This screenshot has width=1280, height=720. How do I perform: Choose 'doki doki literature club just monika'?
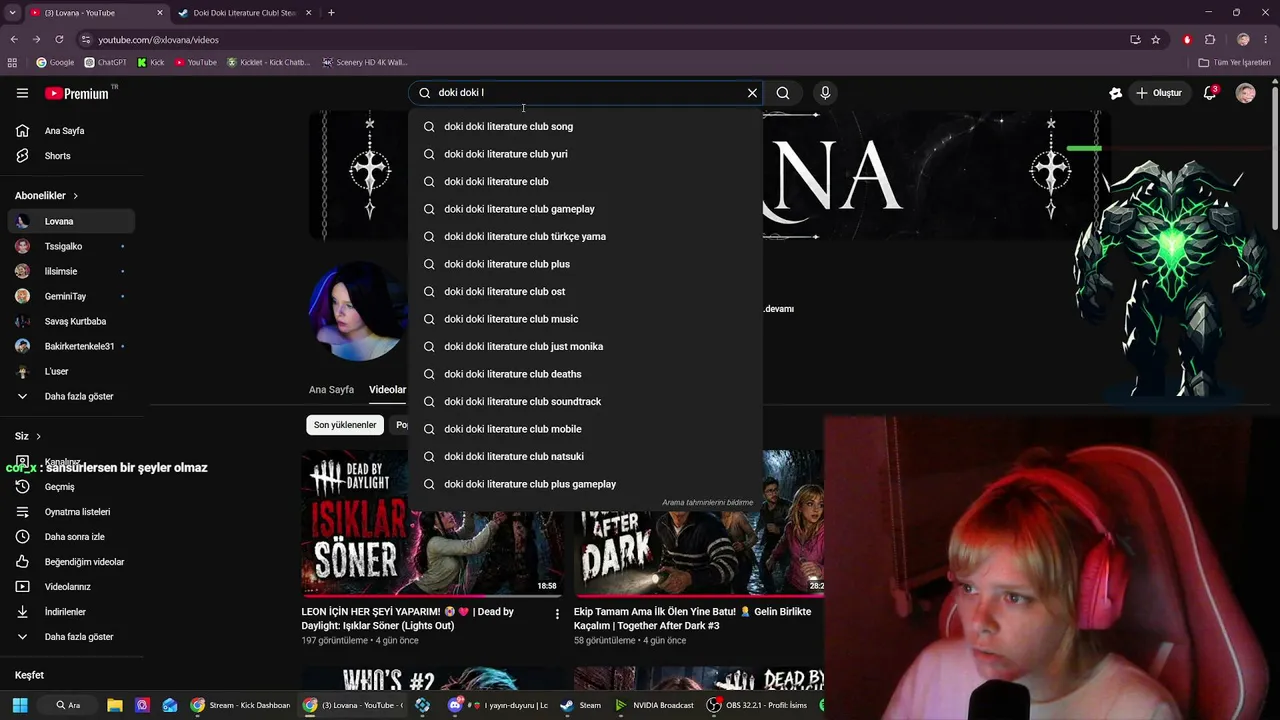585,347
